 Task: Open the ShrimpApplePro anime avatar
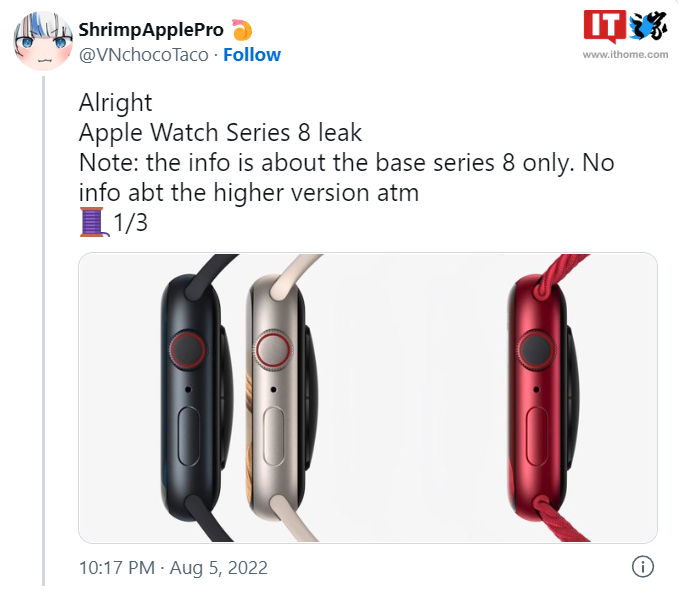pyautogui.click(x=43, y=42)
